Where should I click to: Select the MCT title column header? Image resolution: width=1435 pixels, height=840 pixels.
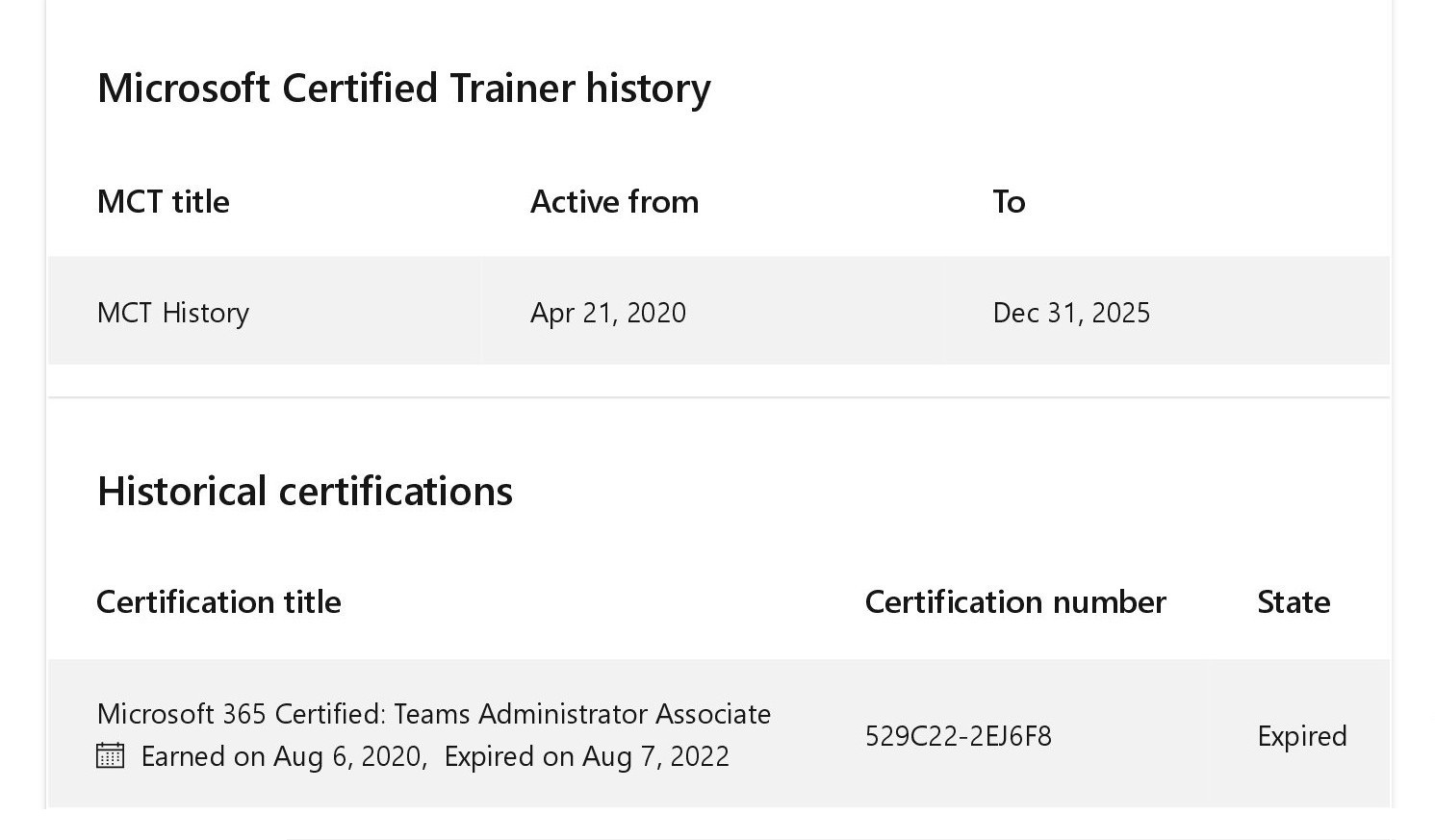163,202
